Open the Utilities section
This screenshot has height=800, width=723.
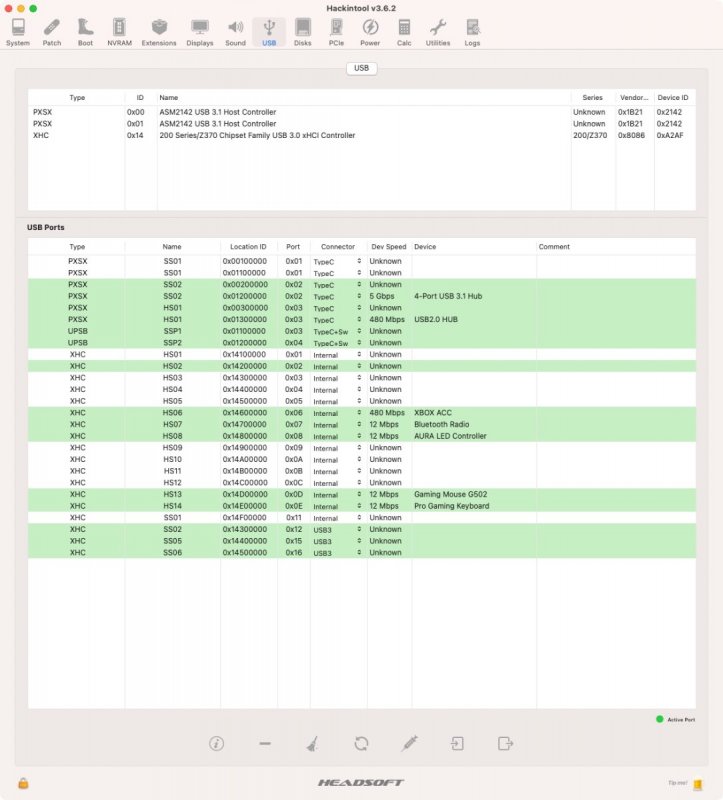438,33
